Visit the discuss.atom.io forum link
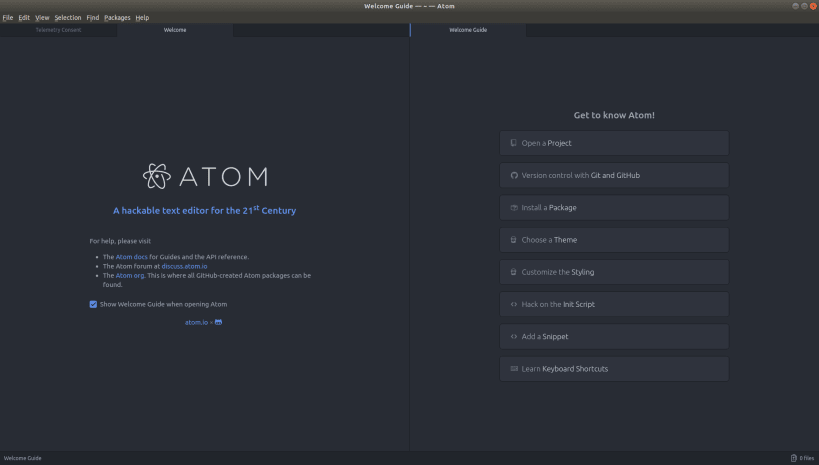The height and width of the screenshot is (465, 819). tap(184, 266)
